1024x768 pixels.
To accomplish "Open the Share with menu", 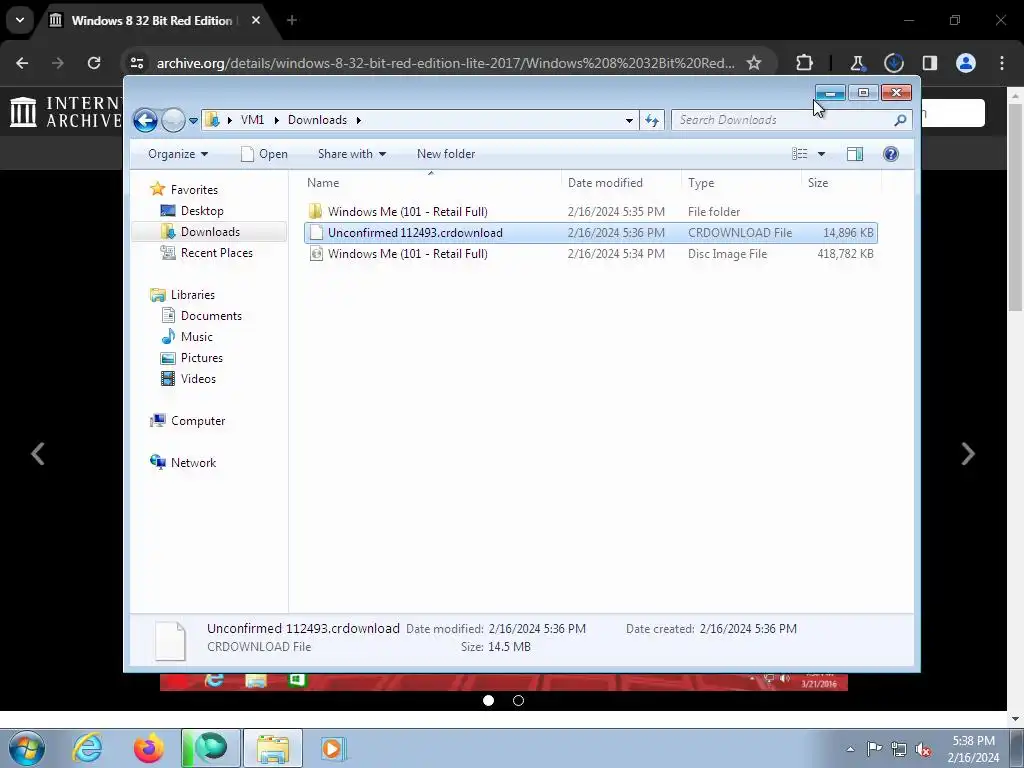I will (x=352, y=154).
